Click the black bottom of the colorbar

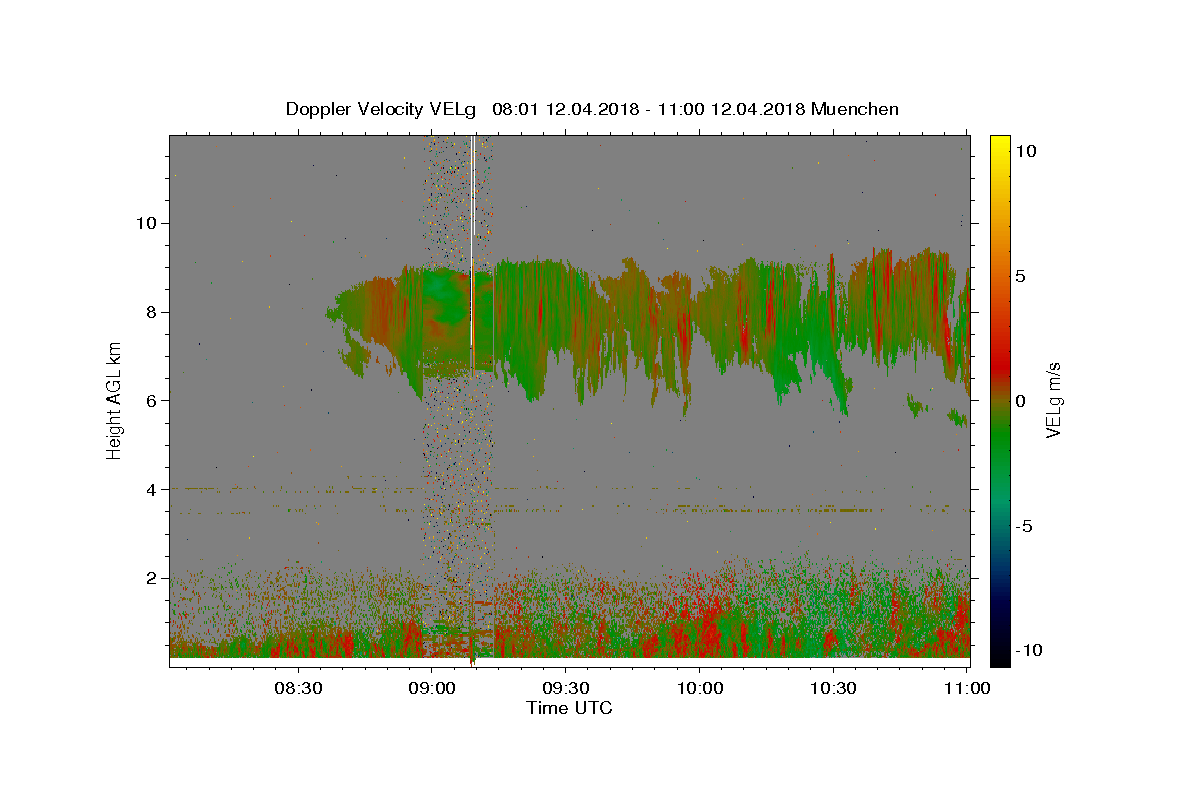[x=999, y=658]
